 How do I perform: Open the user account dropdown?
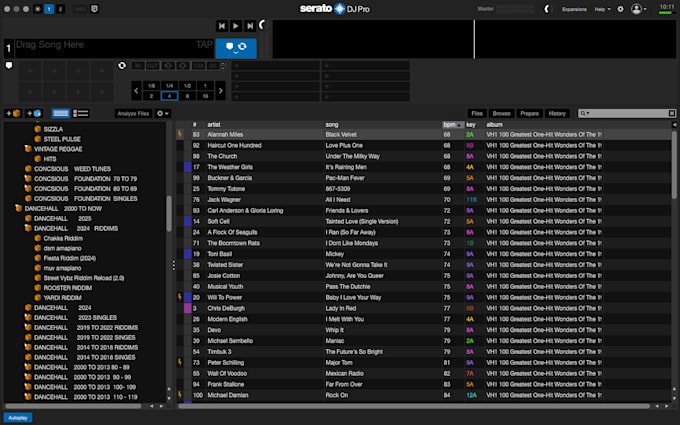(639, 9)
